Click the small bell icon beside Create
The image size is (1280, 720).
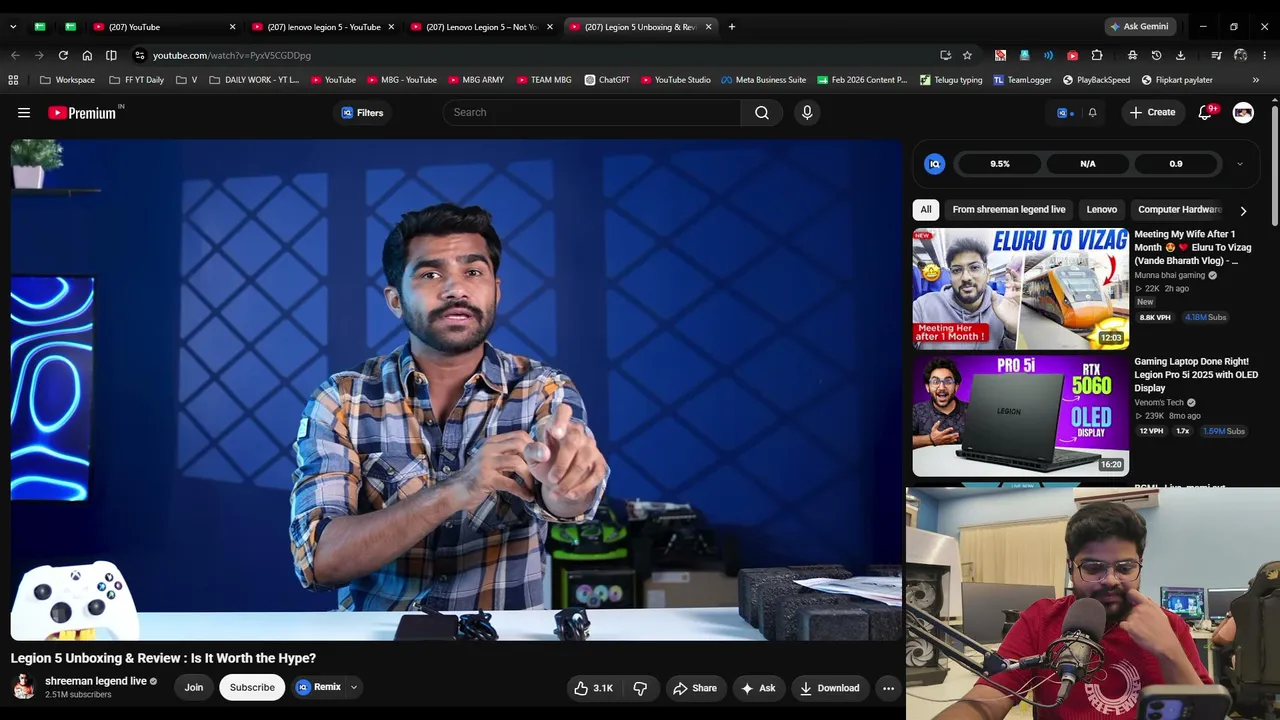point(1092,113)
